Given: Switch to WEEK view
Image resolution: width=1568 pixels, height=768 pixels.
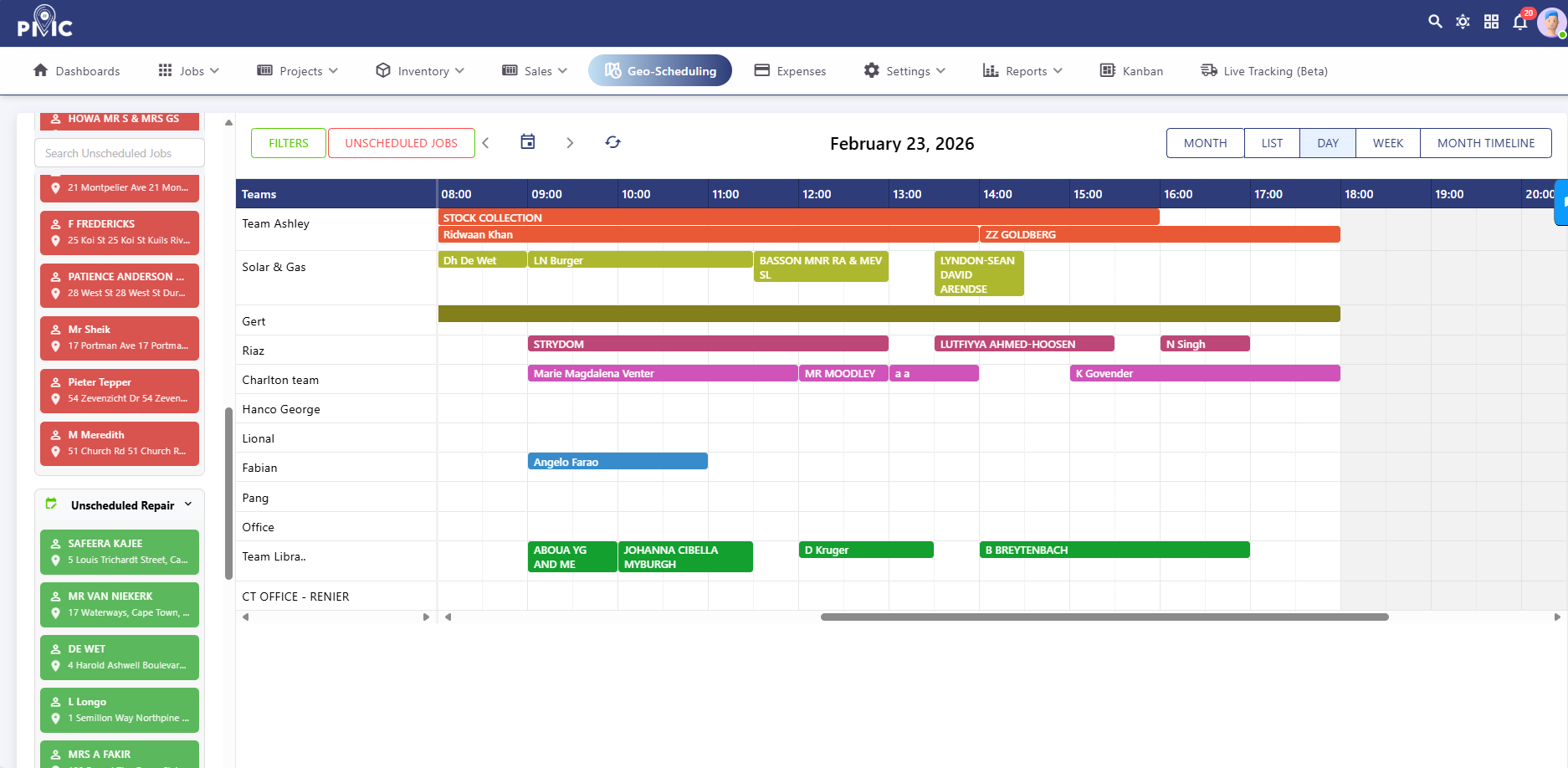Looking at the screenshot, I should click(x=1388, y=143).
